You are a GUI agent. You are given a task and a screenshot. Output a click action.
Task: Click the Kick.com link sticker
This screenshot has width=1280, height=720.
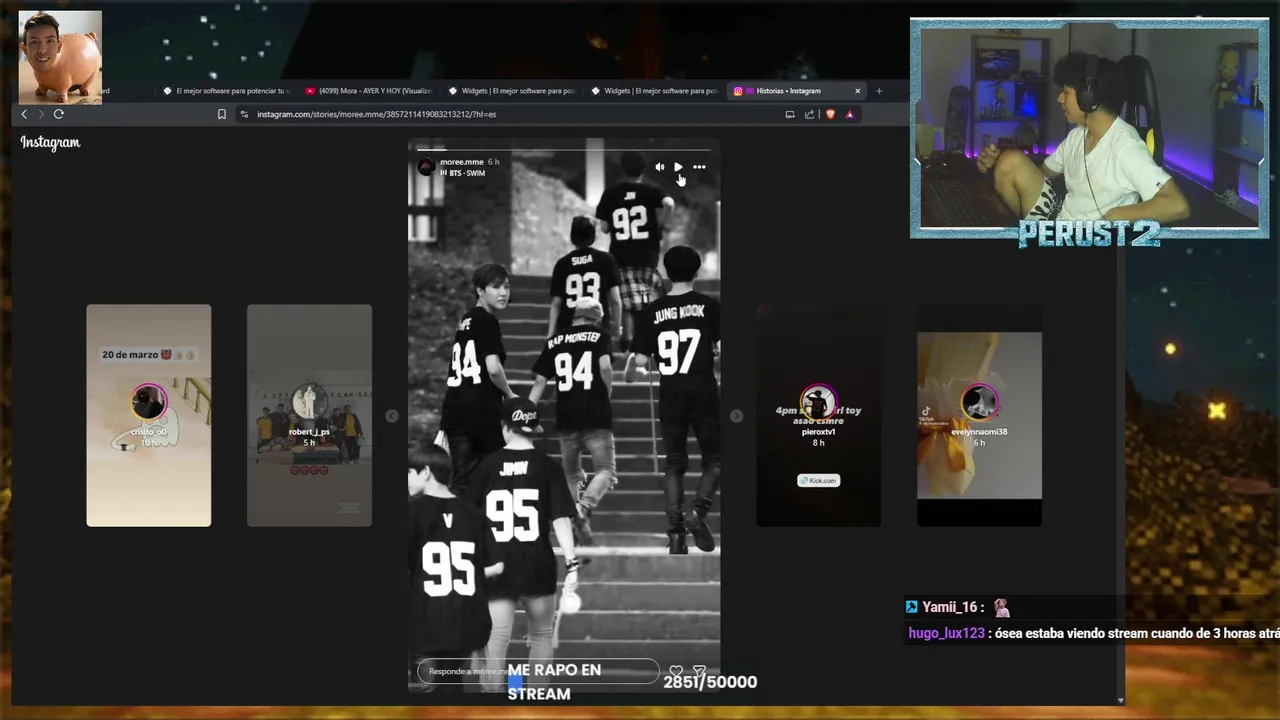(x=818, y=480)
